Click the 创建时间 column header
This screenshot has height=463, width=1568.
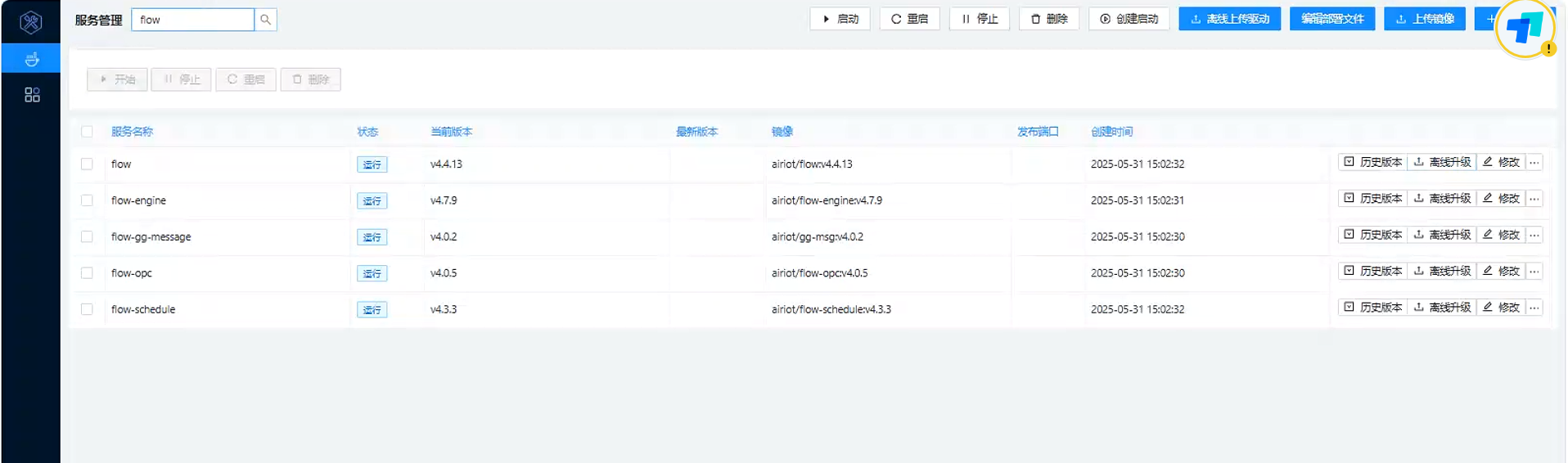(1111, 132)
